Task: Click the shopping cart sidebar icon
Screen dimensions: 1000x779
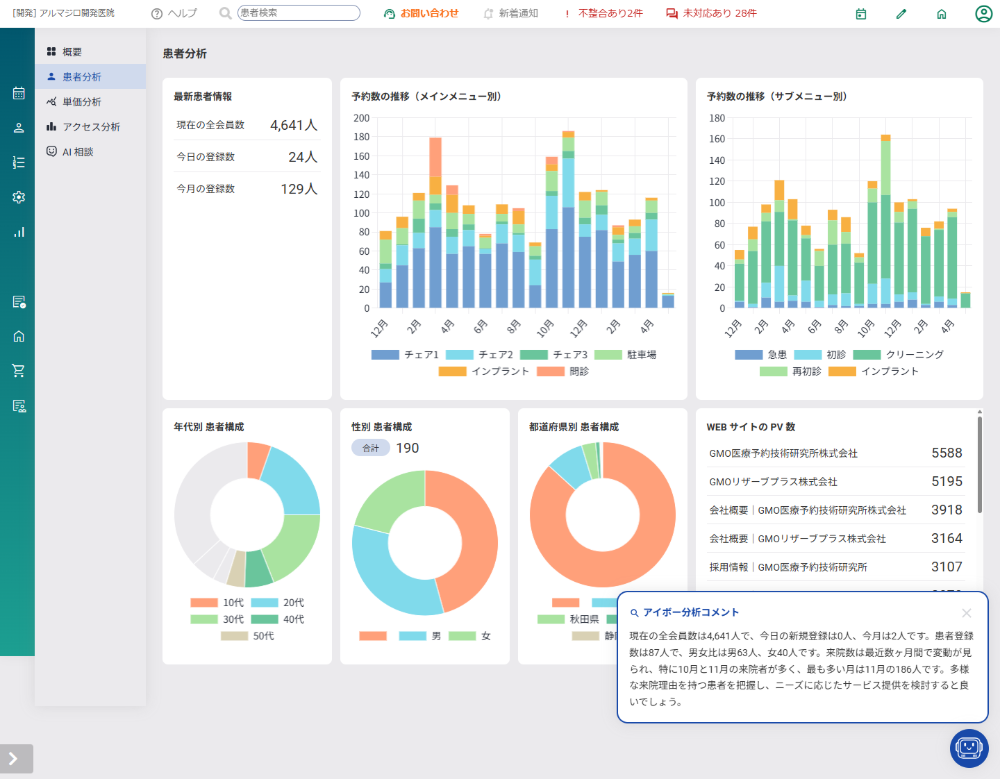Action: click(18, 371)
